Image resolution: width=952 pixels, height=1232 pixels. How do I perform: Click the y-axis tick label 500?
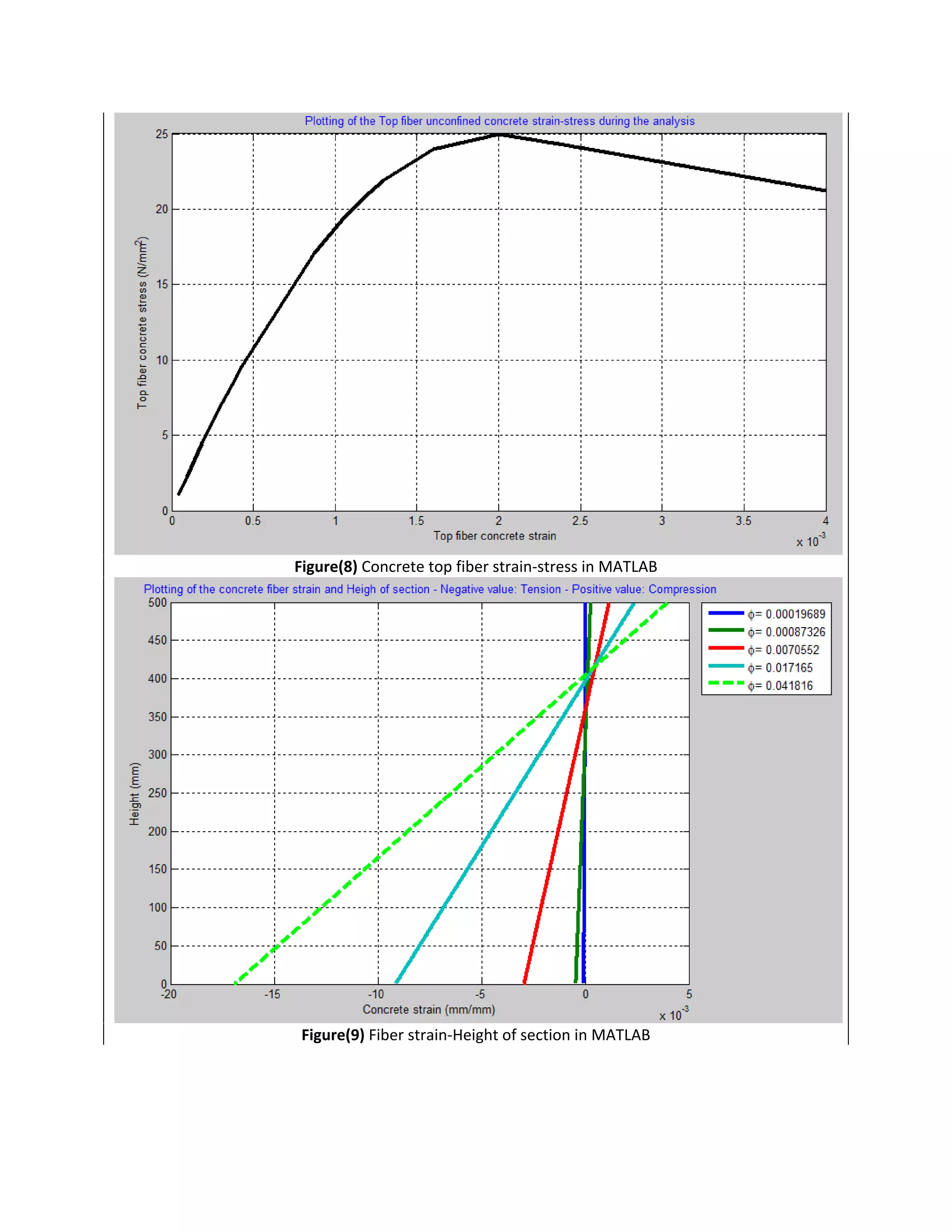[158, 603]
